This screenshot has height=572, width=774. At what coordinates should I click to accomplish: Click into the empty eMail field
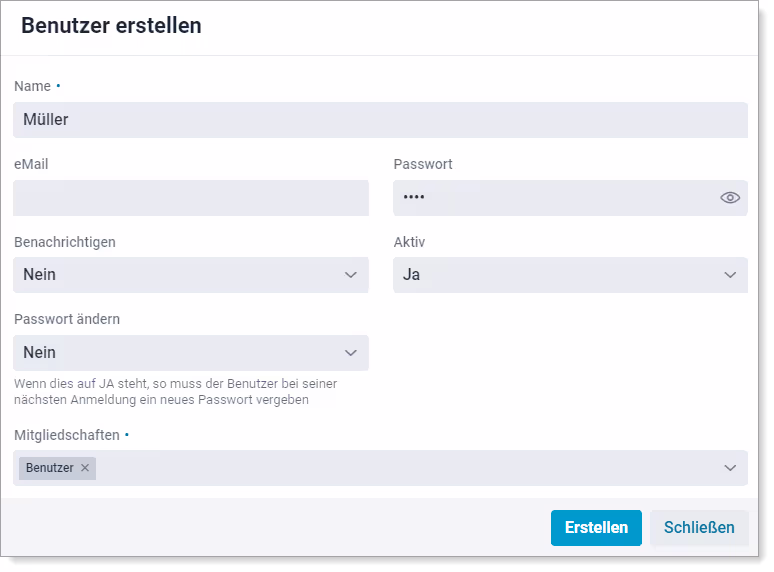[x=191, y=198]
